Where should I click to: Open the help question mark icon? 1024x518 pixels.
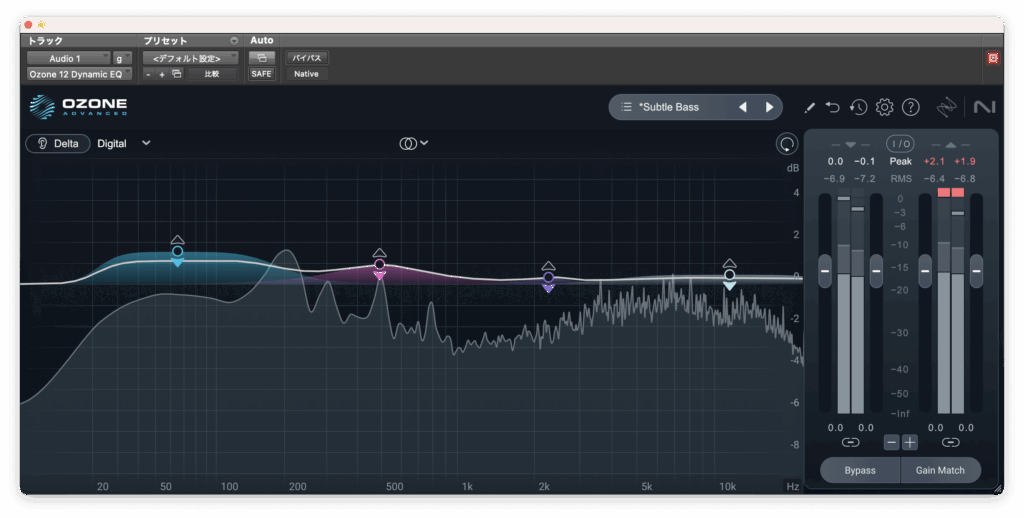[x=910, y=107]
